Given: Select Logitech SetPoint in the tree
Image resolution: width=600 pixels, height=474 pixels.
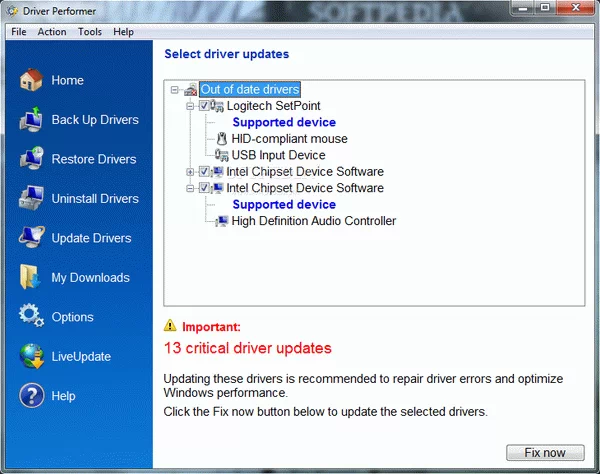Looking at the screenshot, I should point(273,106).
